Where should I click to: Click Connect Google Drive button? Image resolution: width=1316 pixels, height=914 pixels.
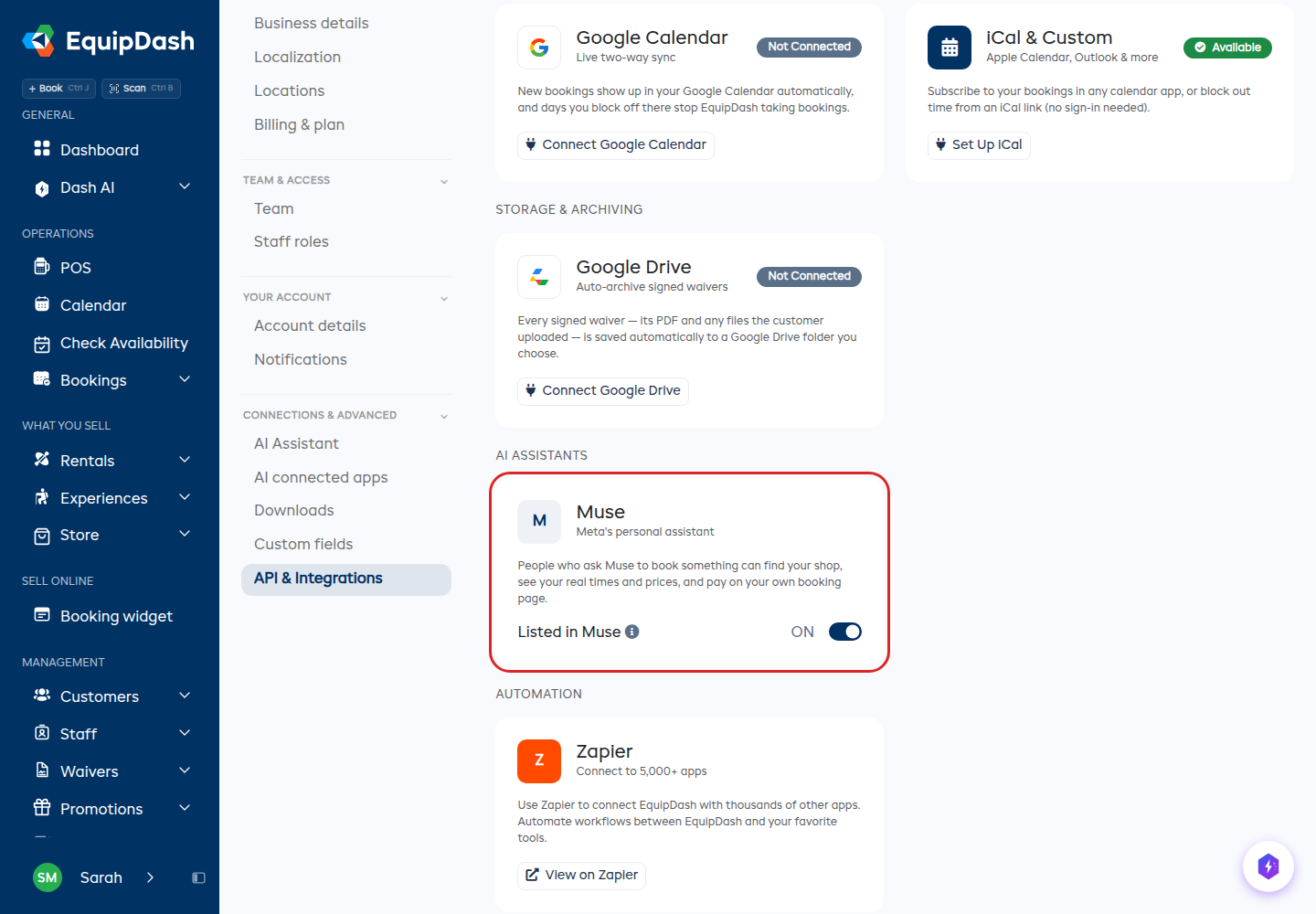click(603, 391)
